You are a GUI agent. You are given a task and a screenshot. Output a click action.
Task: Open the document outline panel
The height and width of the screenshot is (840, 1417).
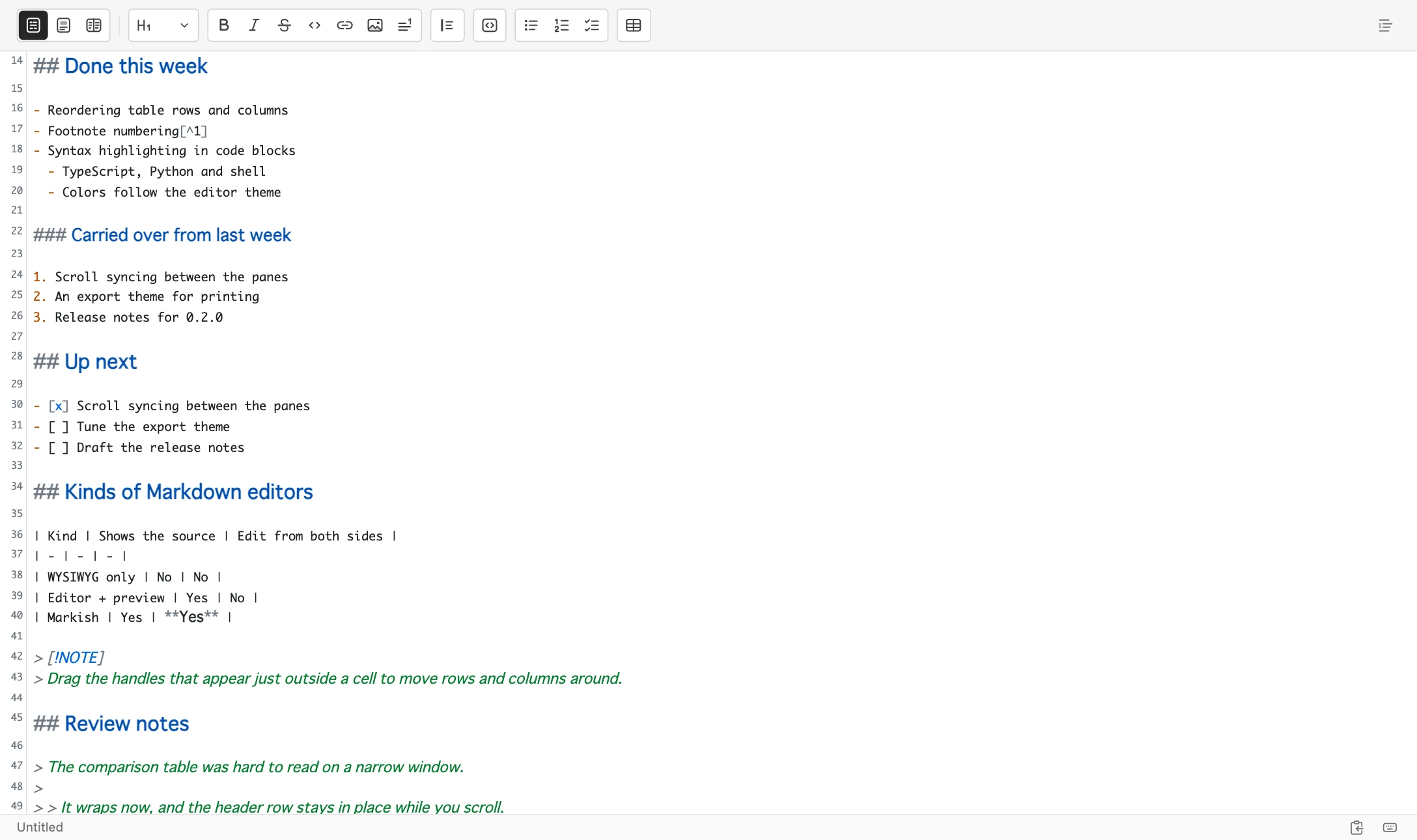[1385, 25]
